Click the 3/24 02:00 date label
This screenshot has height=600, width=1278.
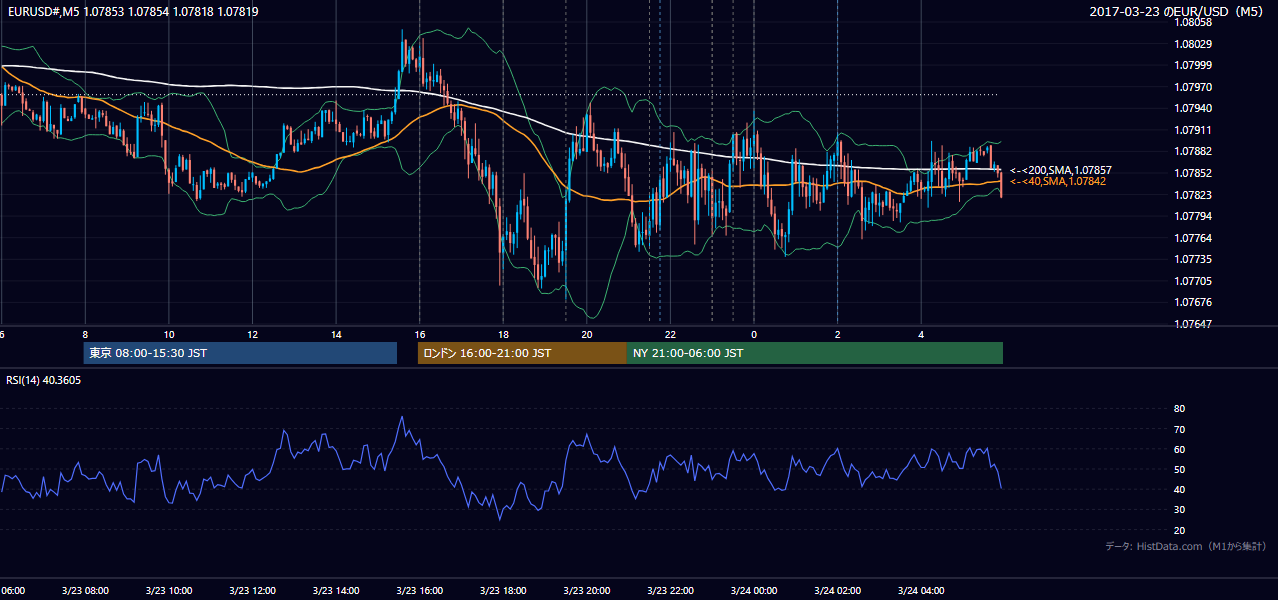coord(837,591)
